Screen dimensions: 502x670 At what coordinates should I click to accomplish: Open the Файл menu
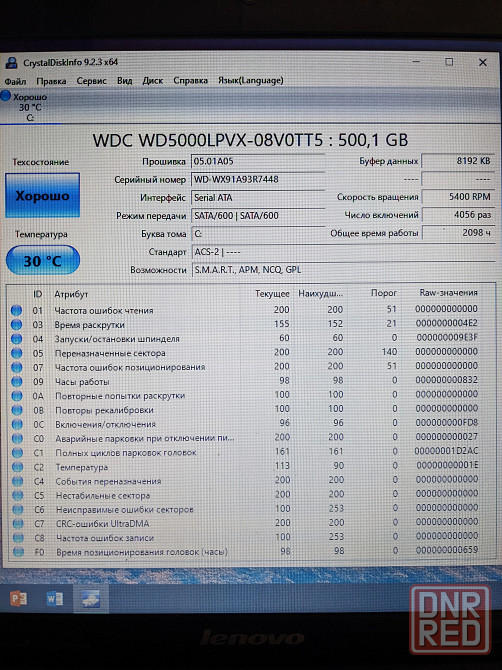[x=15, y=81]
